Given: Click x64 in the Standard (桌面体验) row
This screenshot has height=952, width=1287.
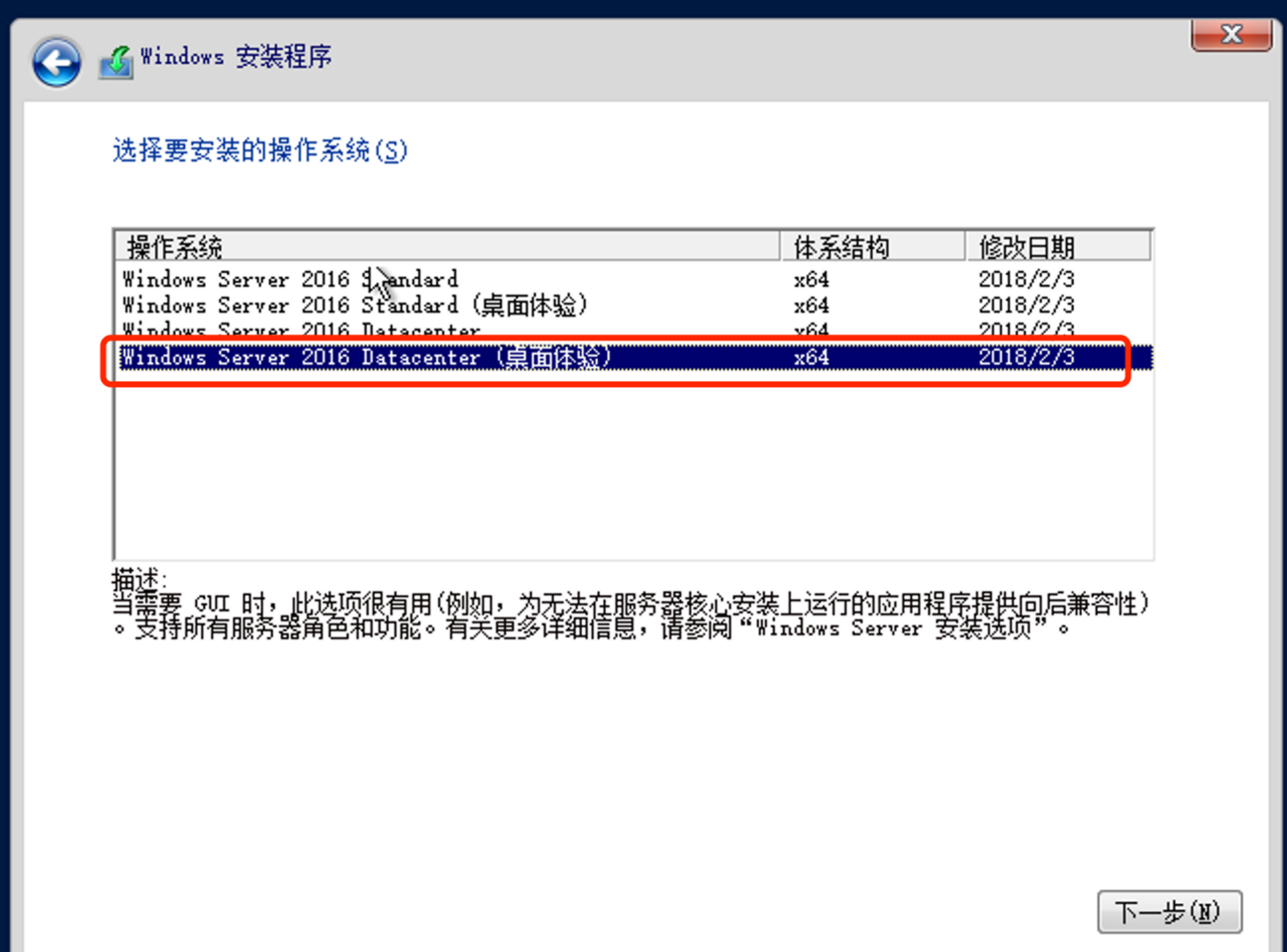Looking at the screenshot, I should (x=811, y=305).
